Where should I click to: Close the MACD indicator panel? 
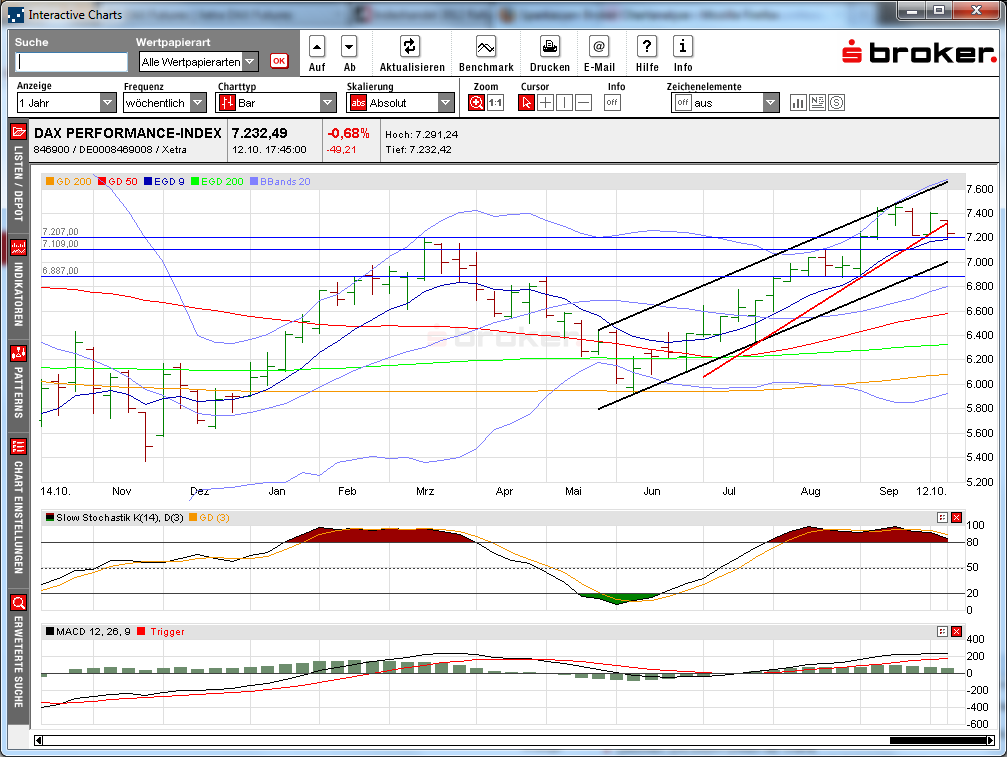(x=956, y=631)
